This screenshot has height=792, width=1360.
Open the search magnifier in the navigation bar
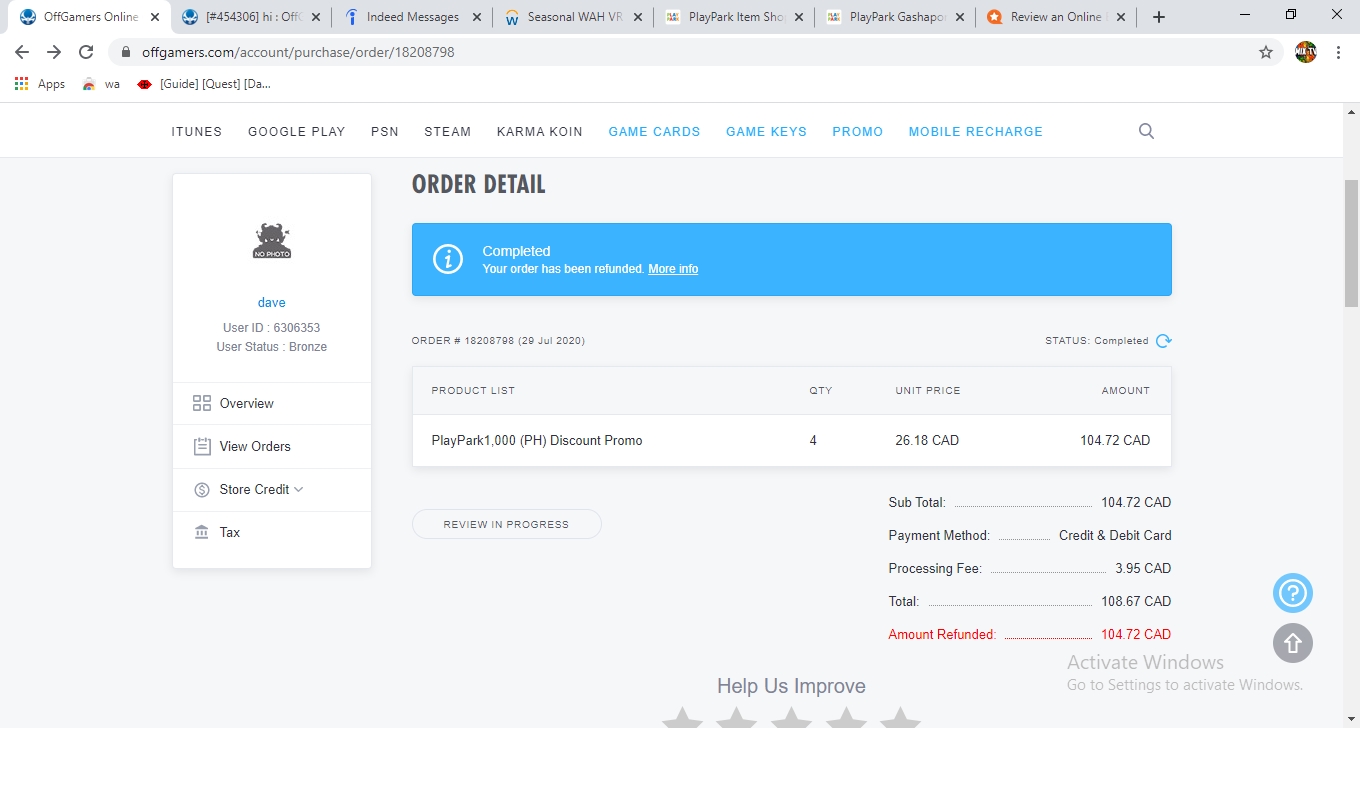pos(1146,130)
